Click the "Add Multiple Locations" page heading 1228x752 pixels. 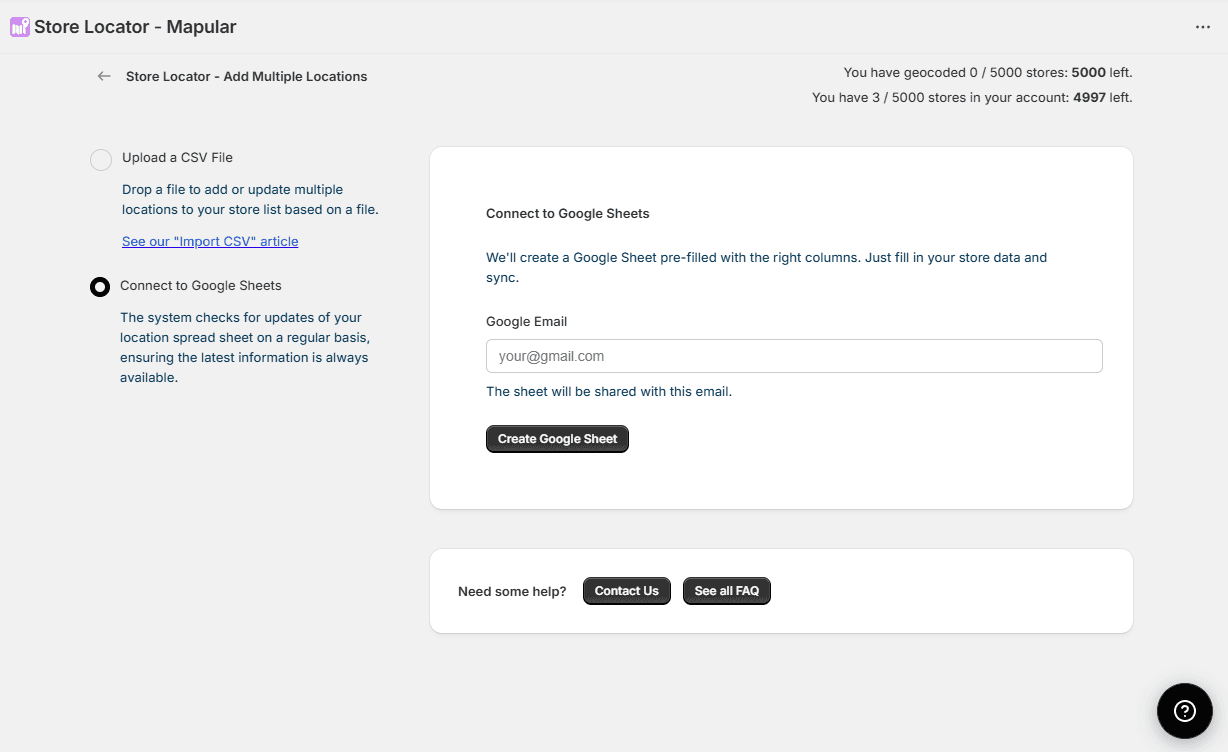pos(246,76)
